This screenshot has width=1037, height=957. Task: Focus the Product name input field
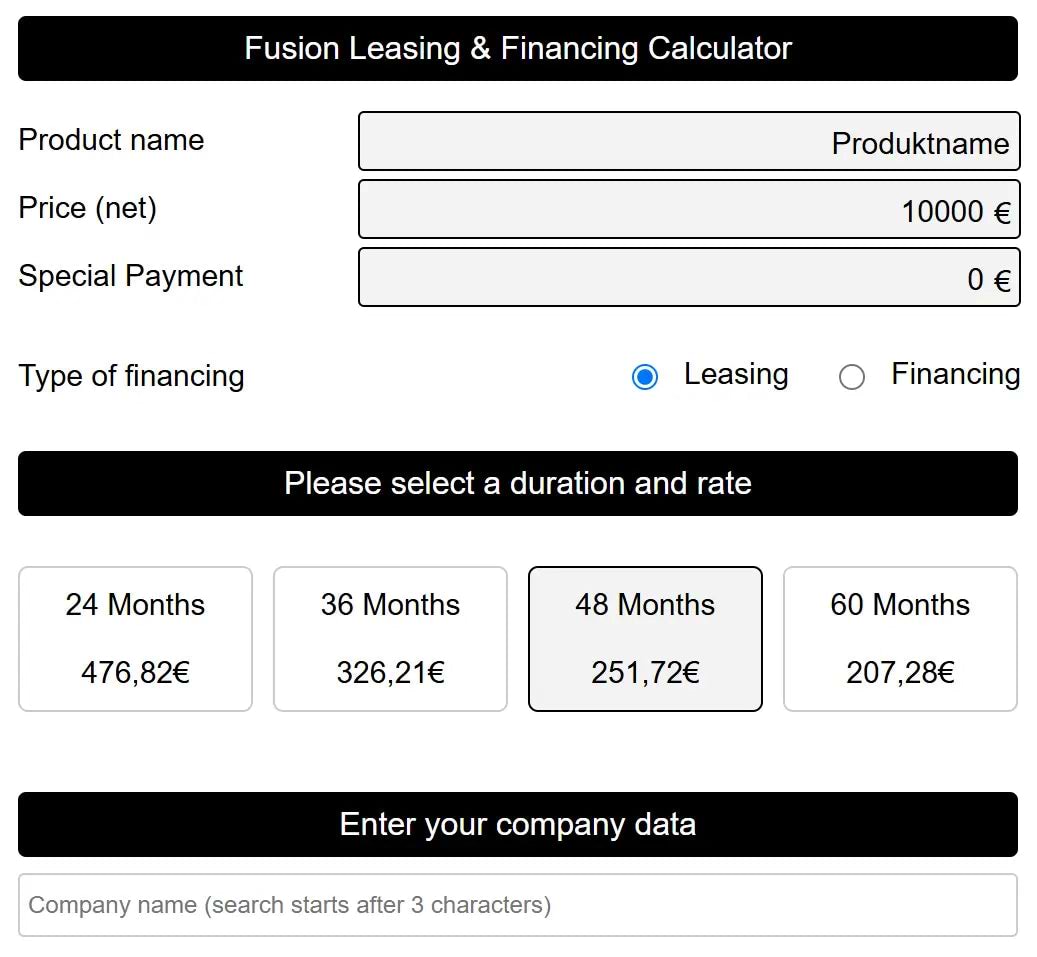[x=689, y=142]
